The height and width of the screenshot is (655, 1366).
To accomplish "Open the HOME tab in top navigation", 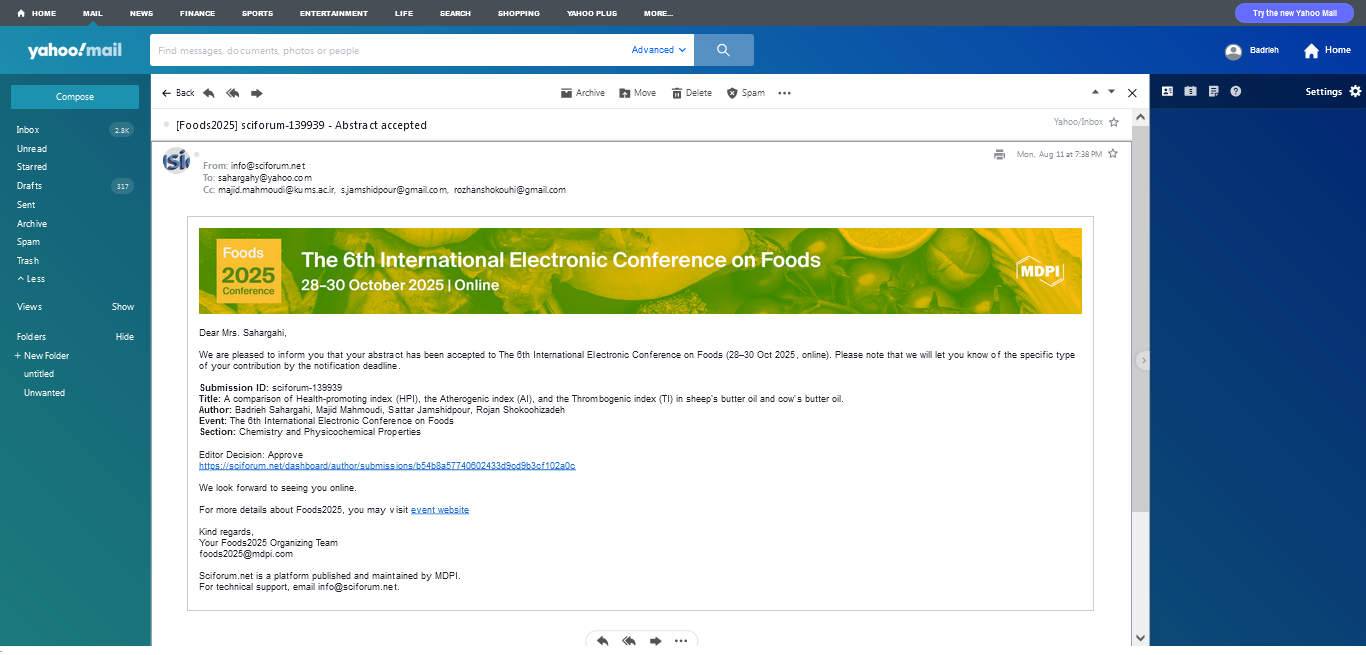I will 37,13.
